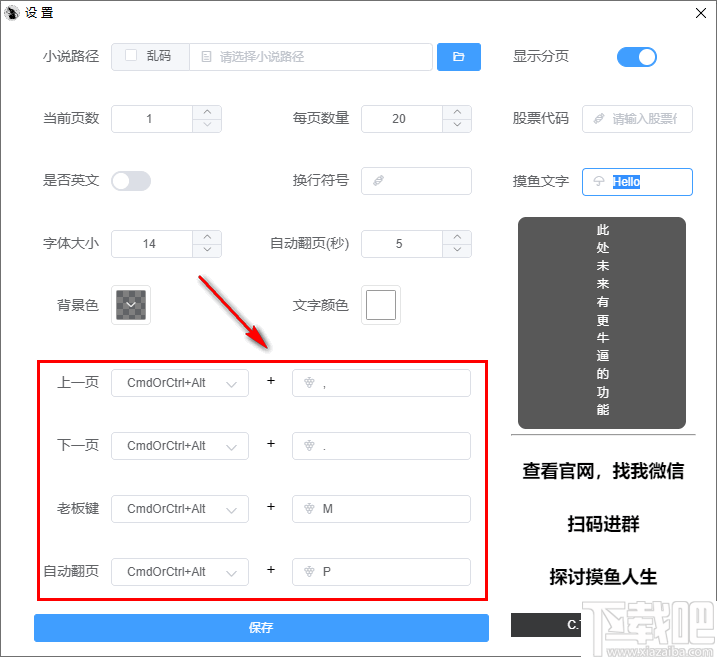Click the umbrella icon in 摸鱼文字 field
This screenshot has width=717, height=657.
click(599, 182)
